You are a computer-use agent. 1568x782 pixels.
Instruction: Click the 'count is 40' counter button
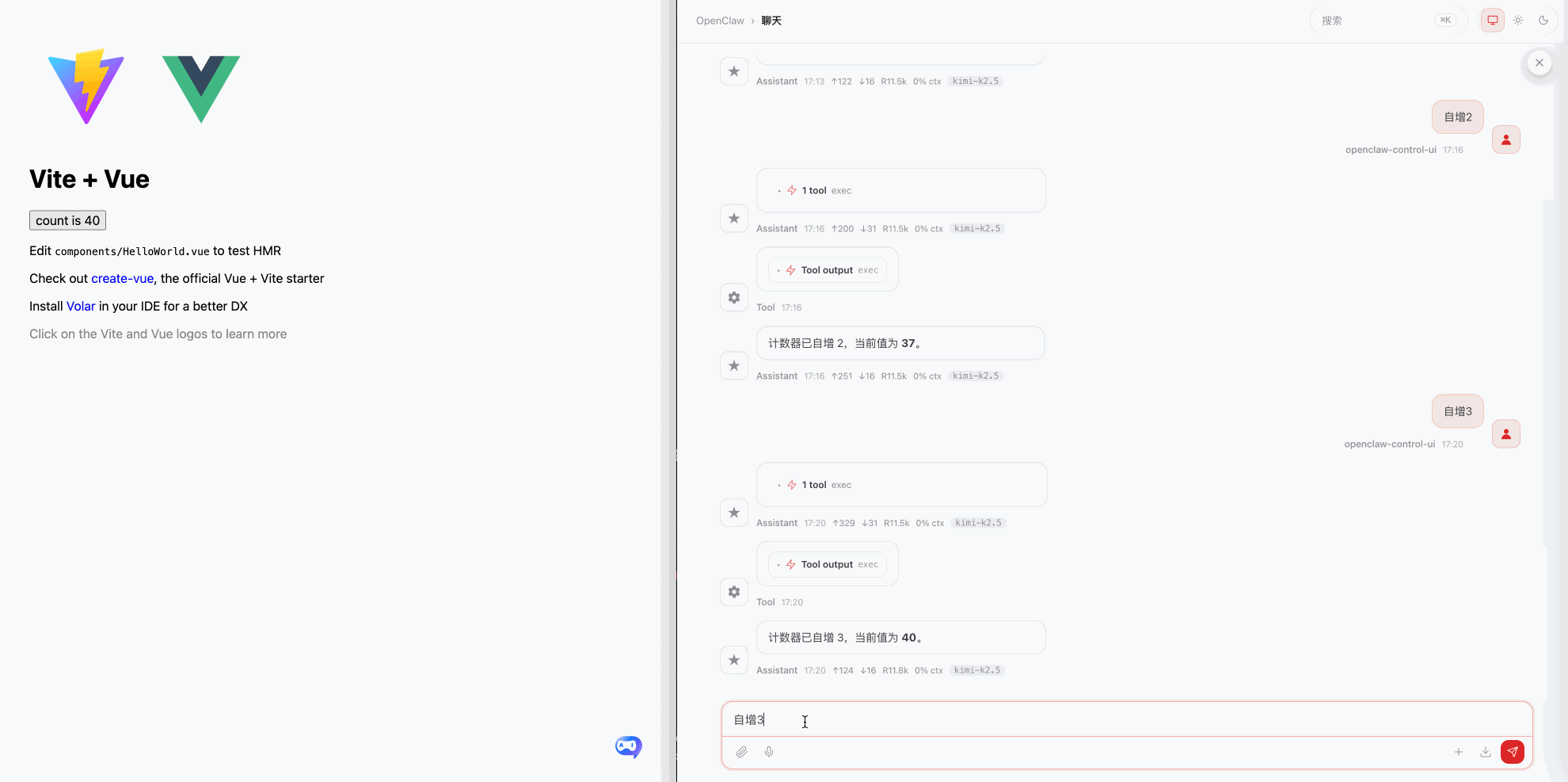pyautogui.click(x=67, y=220)
